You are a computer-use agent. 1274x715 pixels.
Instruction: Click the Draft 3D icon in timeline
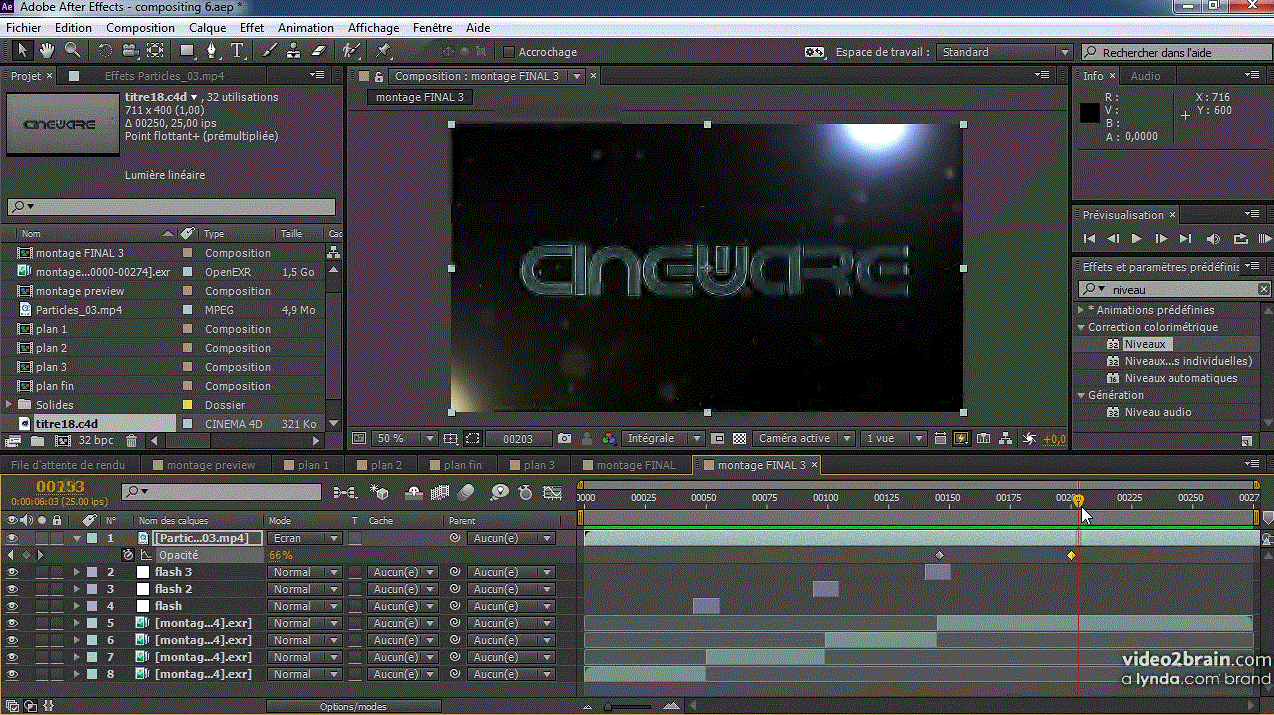click(x=379, y=492)
